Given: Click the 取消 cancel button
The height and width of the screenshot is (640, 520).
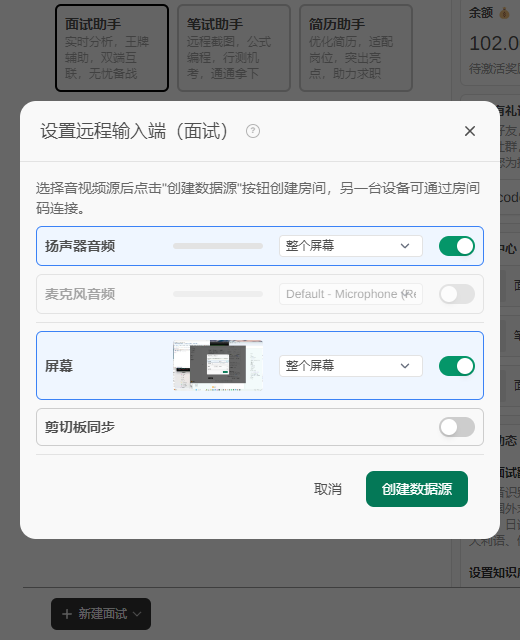Looking at the screenshot, I should point(327,489).
